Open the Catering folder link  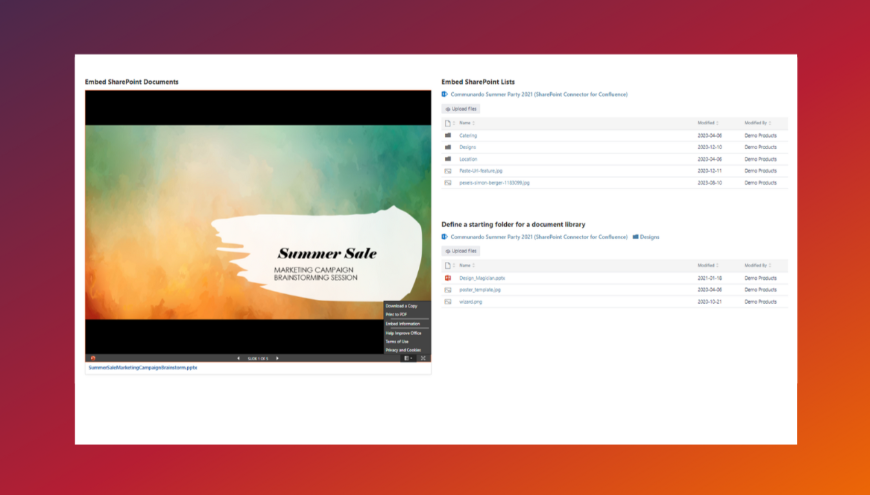[468, 135]
